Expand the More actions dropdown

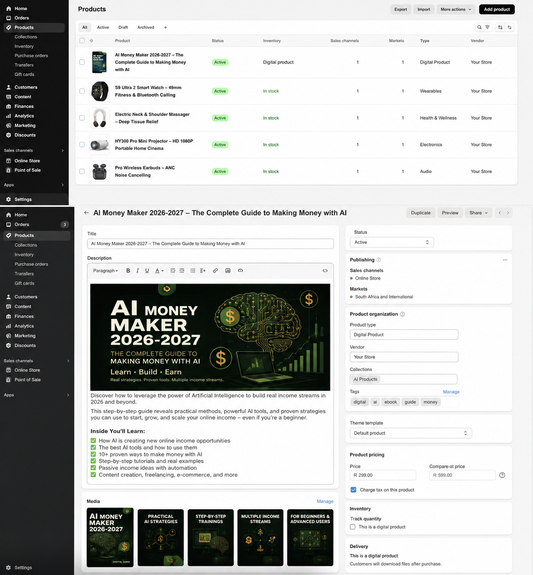pyautogui.click(x=456, y=9)
